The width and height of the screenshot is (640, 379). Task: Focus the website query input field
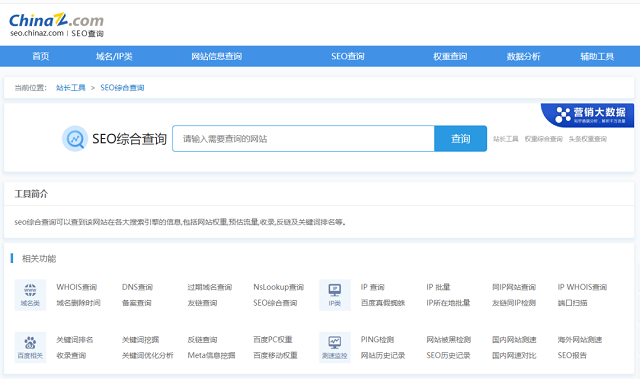click(x=303, y=139)
